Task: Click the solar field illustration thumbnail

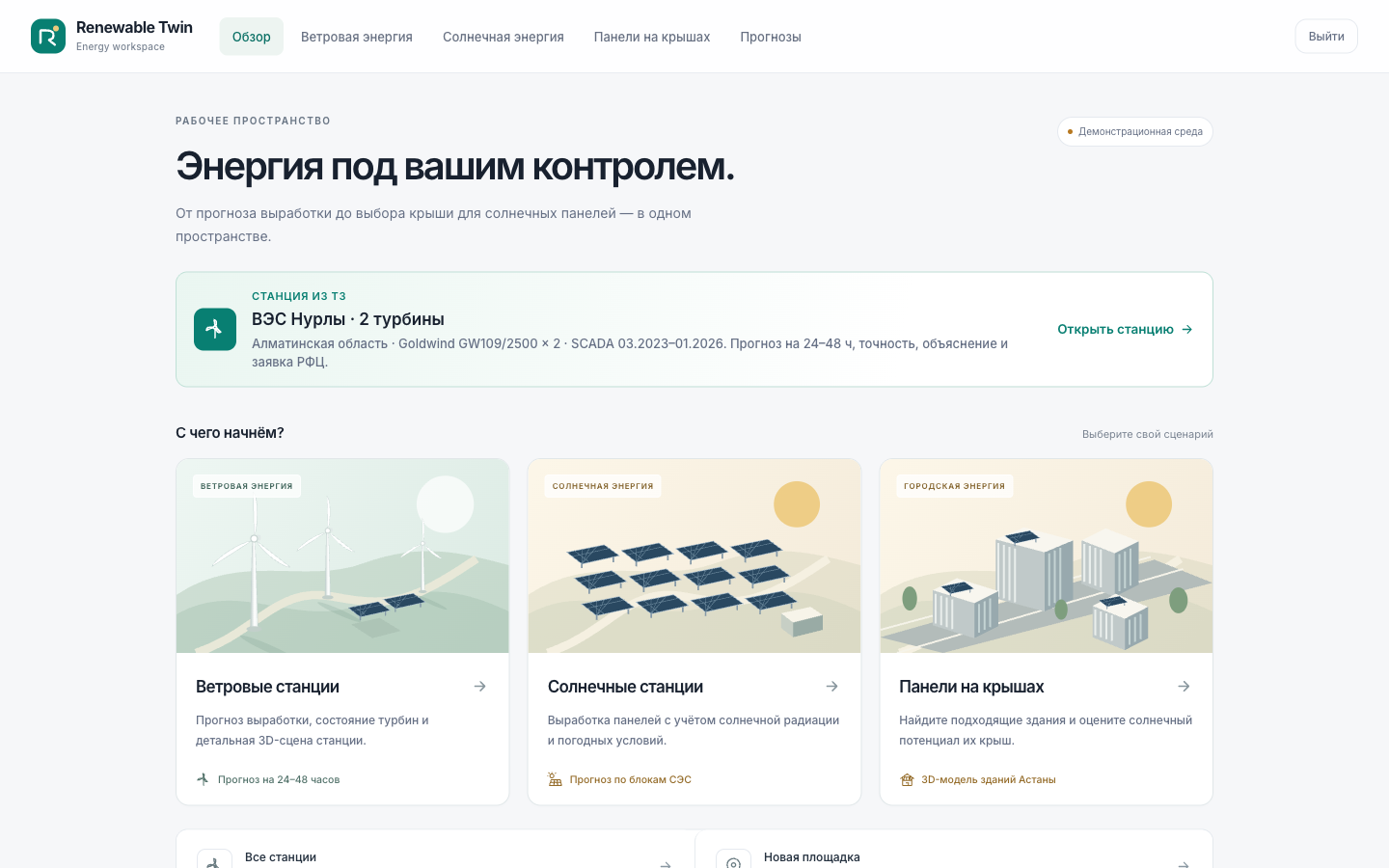Action: [694, 556]
